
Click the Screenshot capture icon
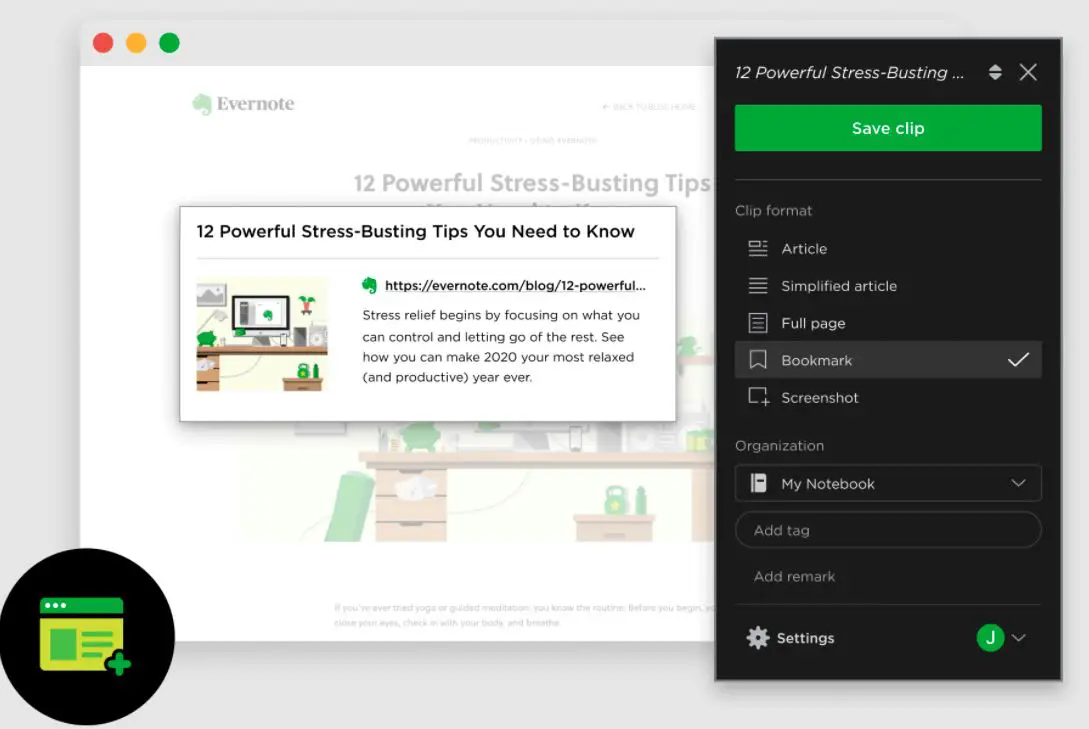coord(758,397)
